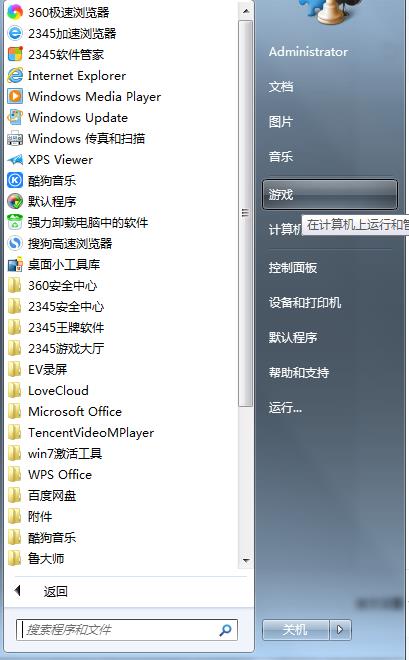Open 2345软件管家 app icon
This screenshot has width=409, height=660.
pyautogui.click(x=15, y=54)
